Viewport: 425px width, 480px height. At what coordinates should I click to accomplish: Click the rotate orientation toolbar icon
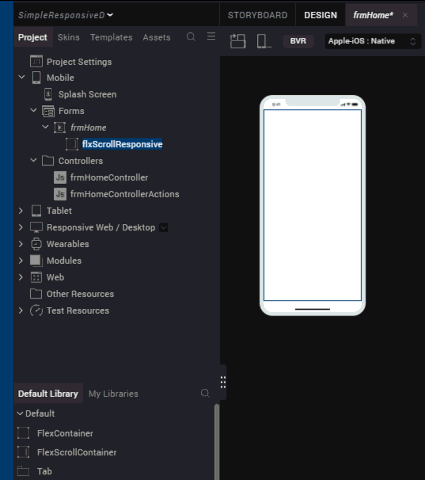click(x=238, y=41)
